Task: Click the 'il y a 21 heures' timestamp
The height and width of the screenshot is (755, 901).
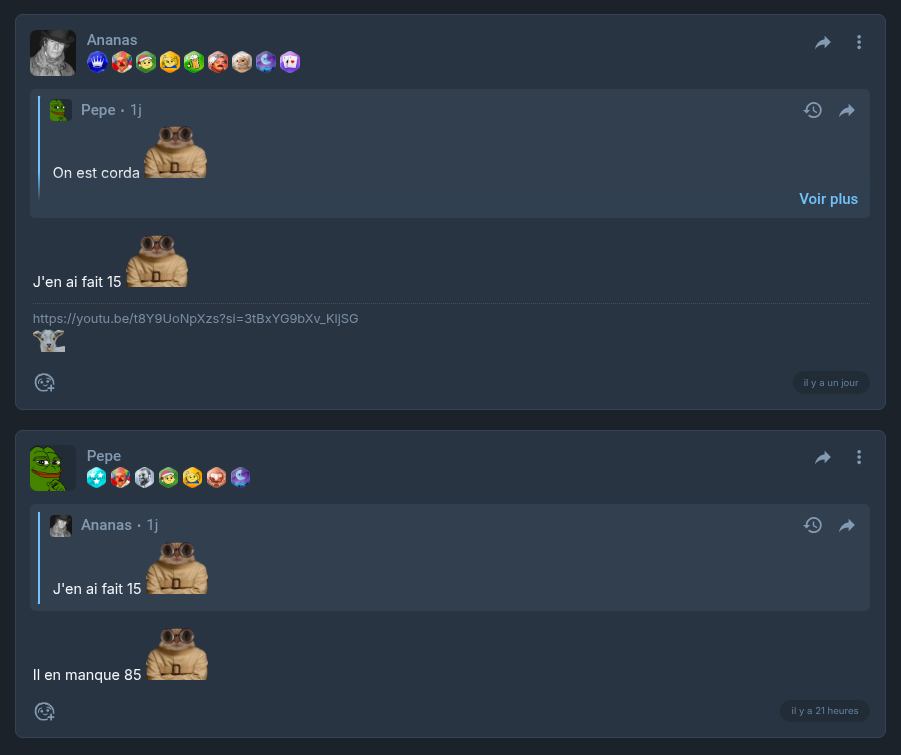Action: pos(825,711)
